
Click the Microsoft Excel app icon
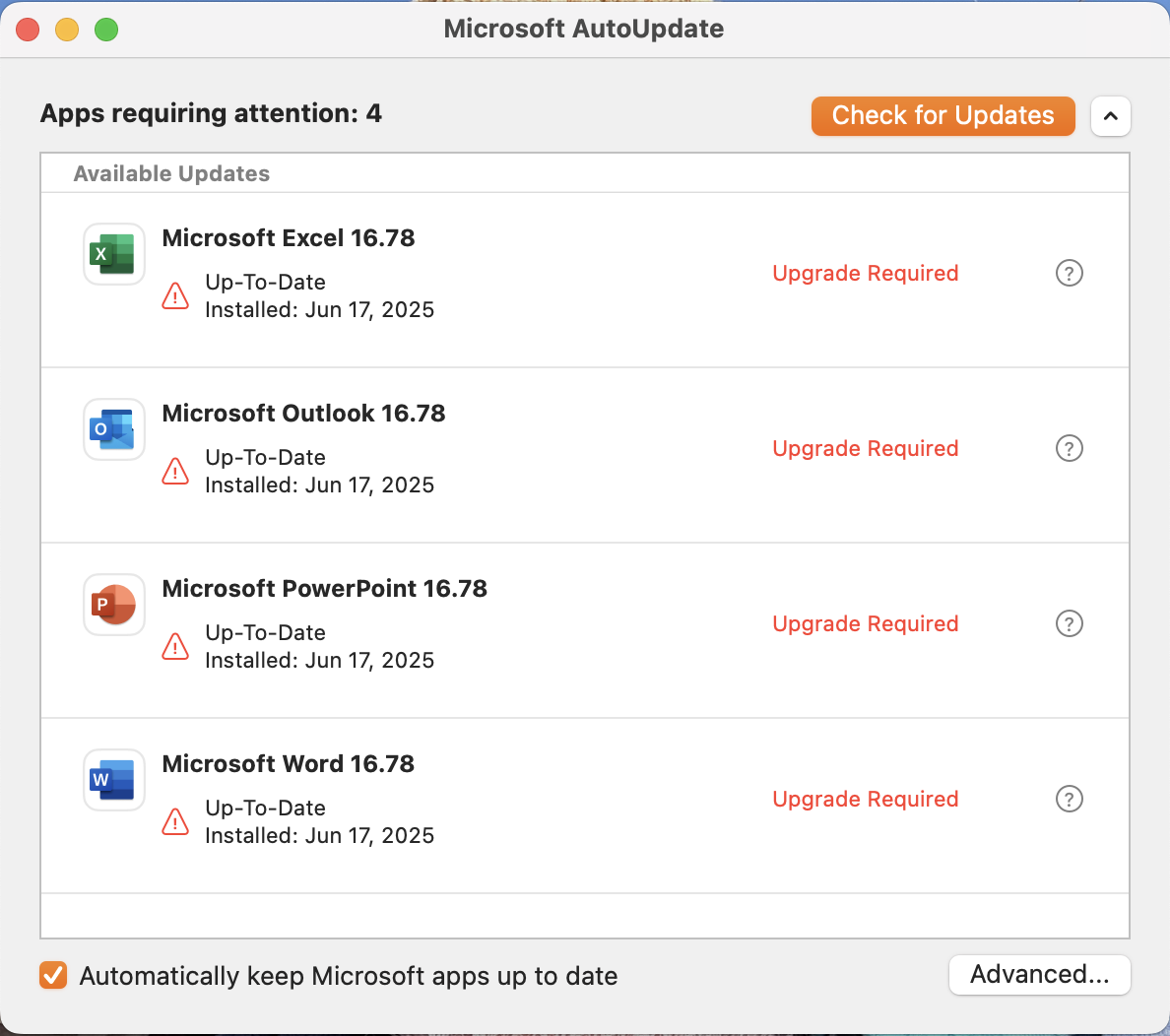tap(113, 254)
